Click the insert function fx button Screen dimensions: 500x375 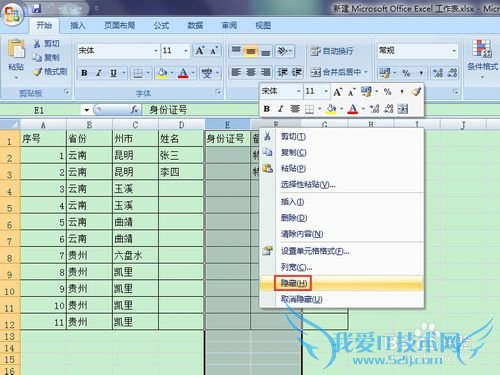pos(134,109)
